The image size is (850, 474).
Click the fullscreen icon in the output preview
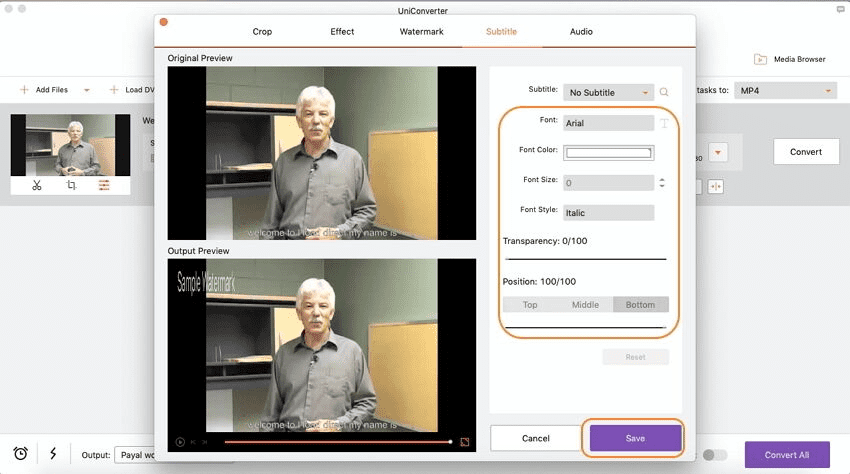pyautogui.click(x=464, y=441)
